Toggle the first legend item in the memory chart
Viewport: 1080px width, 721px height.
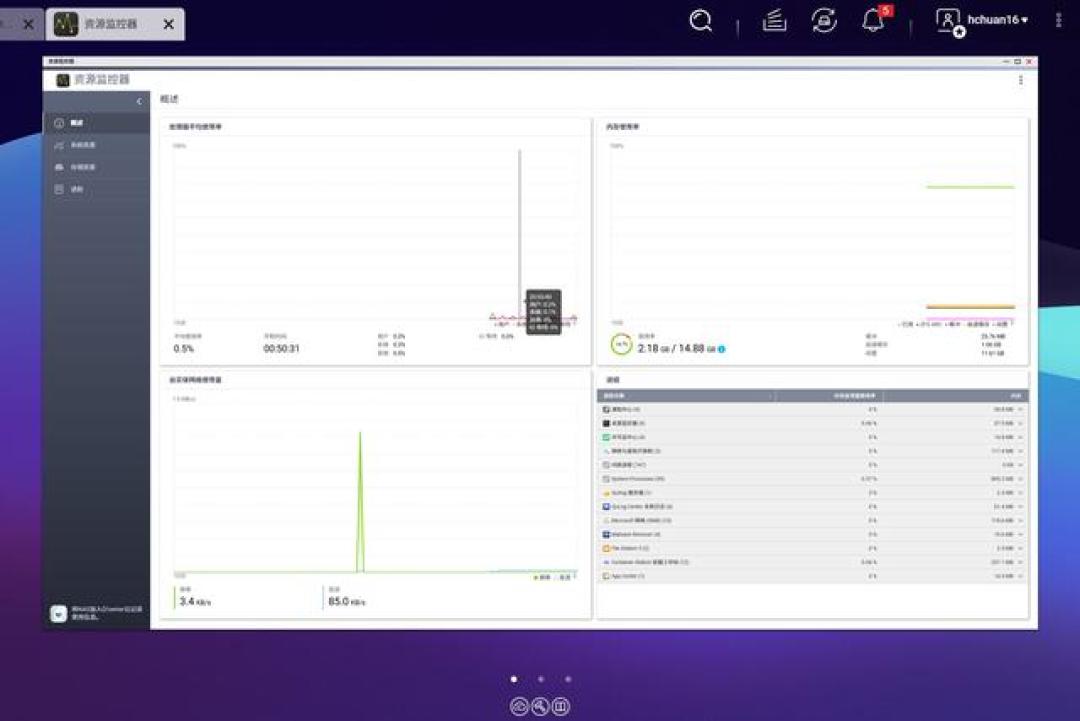pyautogui.click(x=906, y=324)
